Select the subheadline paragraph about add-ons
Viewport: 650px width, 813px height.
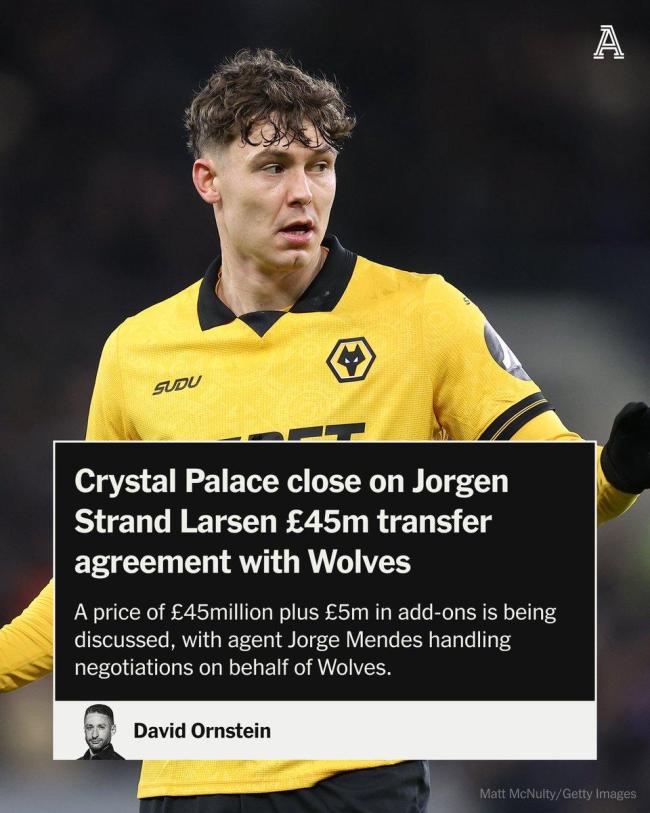pyautogui.click(x=315, y=640)
